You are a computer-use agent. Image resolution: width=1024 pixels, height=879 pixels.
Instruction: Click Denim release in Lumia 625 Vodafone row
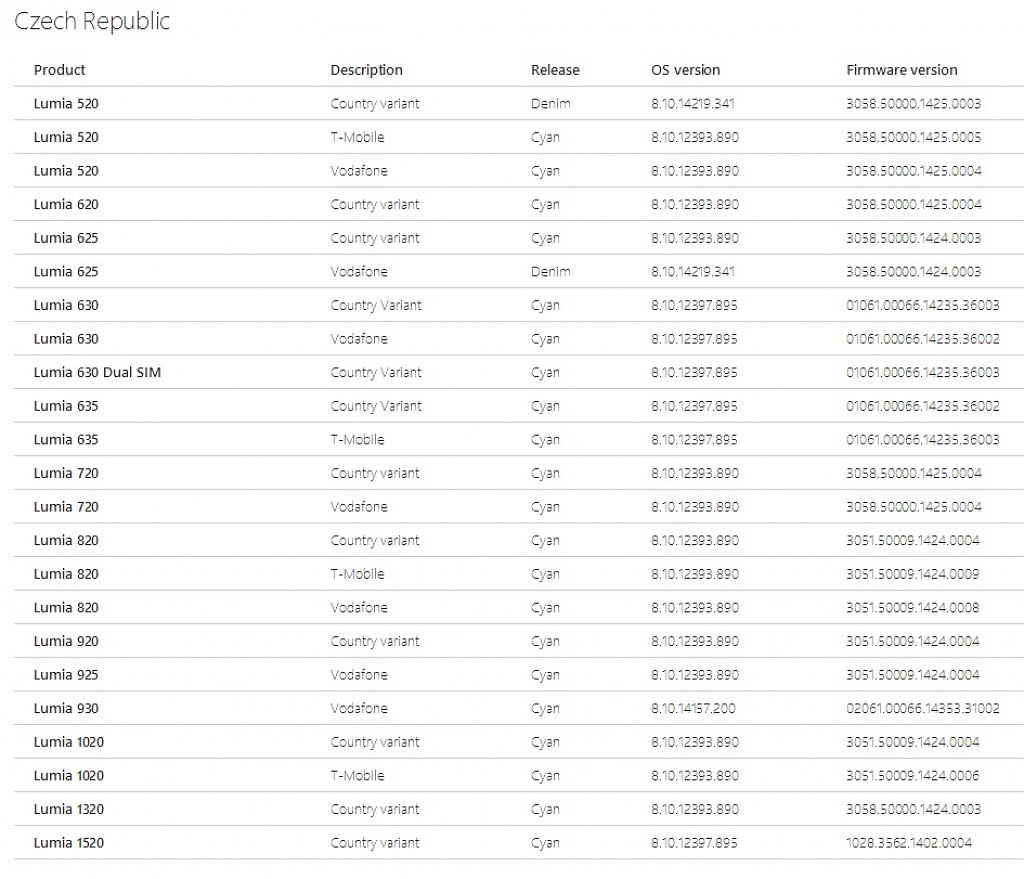pyautogui.click(x=551, y=272)
